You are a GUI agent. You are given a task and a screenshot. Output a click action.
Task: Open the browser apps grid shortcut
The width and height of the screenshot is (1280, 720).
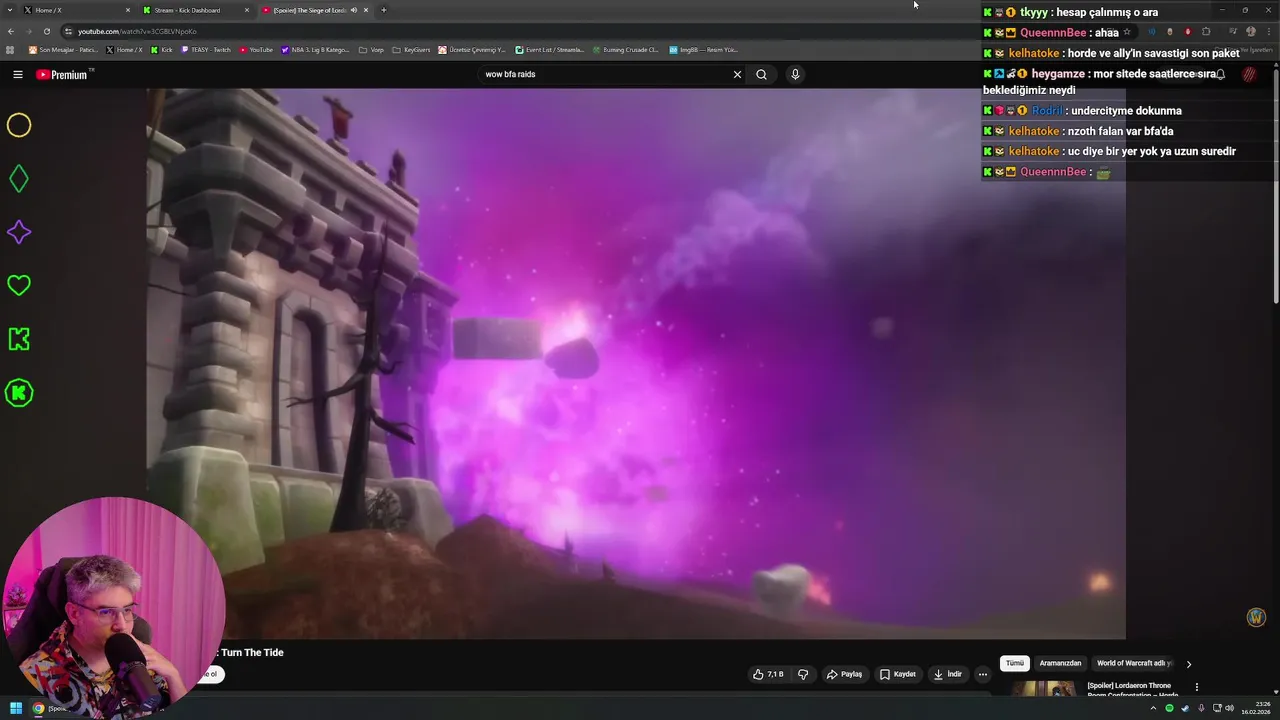(x=10, y=49)
